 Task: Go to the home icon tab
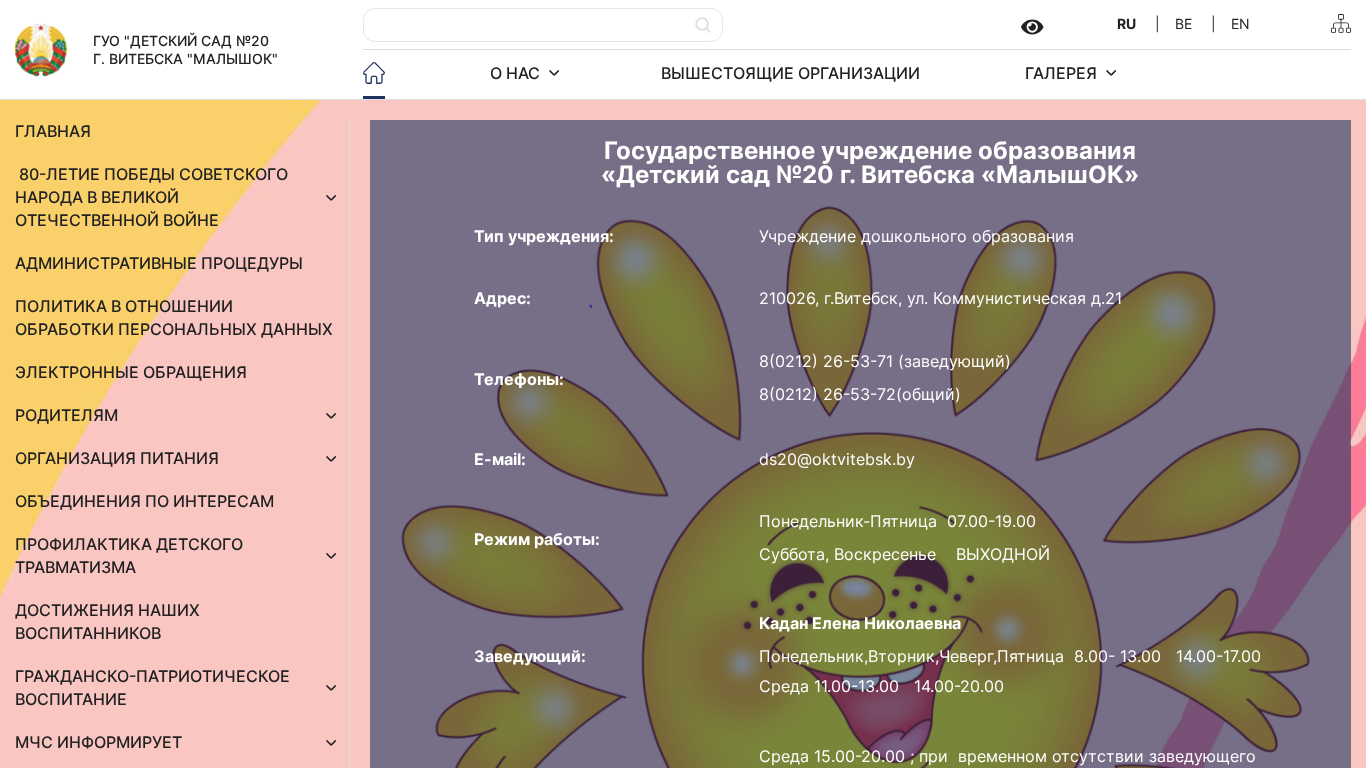tap(374, 73)
